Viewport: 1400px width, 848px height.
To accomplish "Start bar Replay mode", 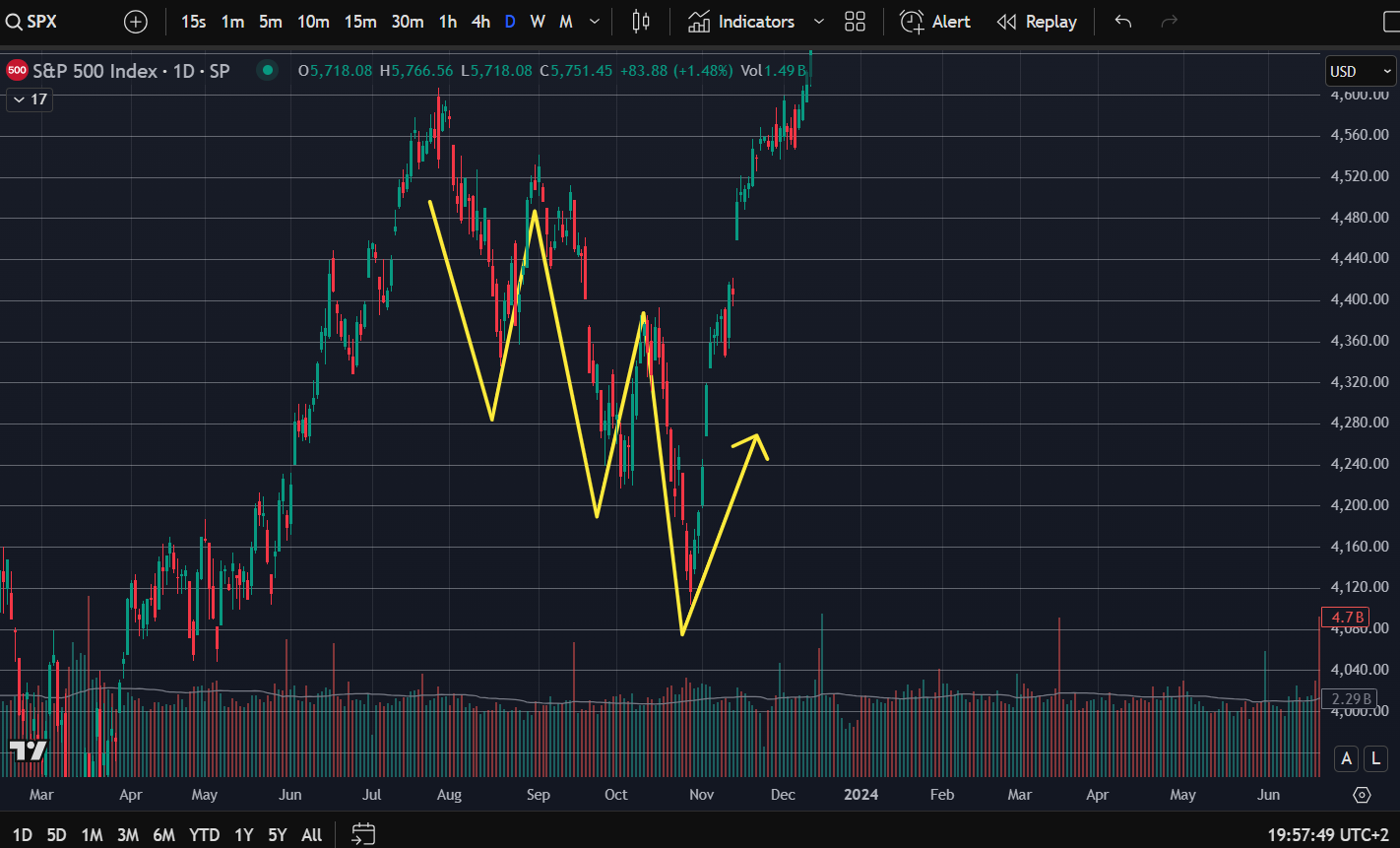I will click(1037, 22).
